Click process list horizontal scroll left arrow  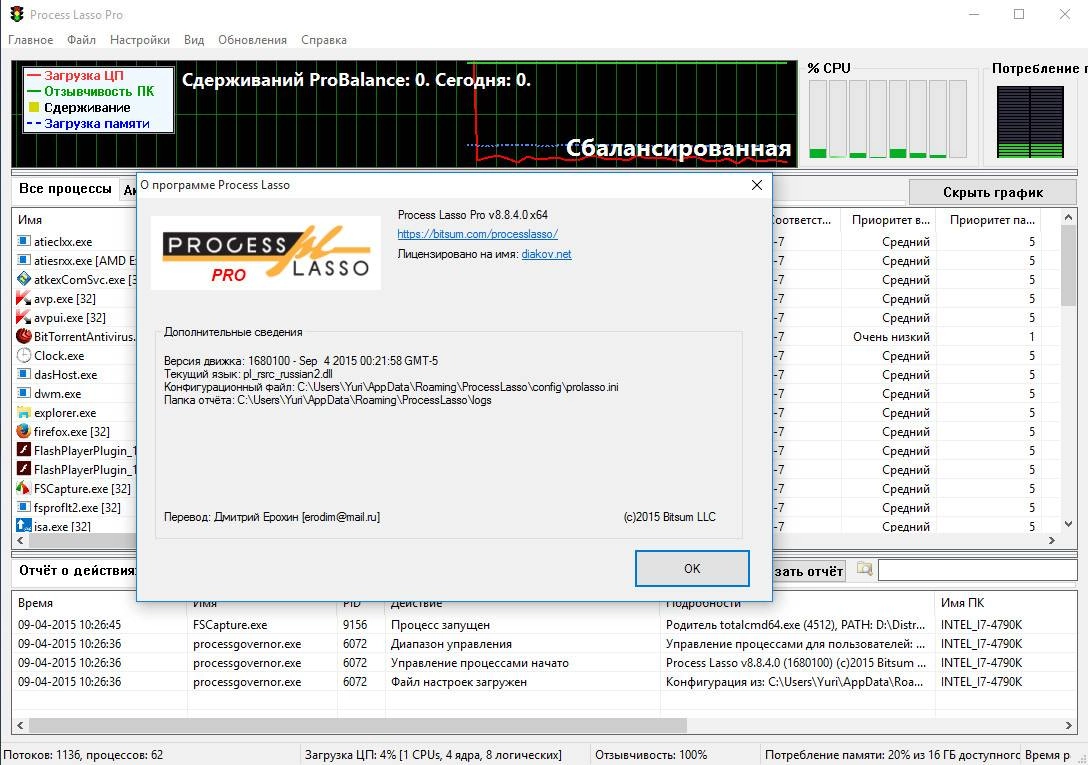pos(19,539)
